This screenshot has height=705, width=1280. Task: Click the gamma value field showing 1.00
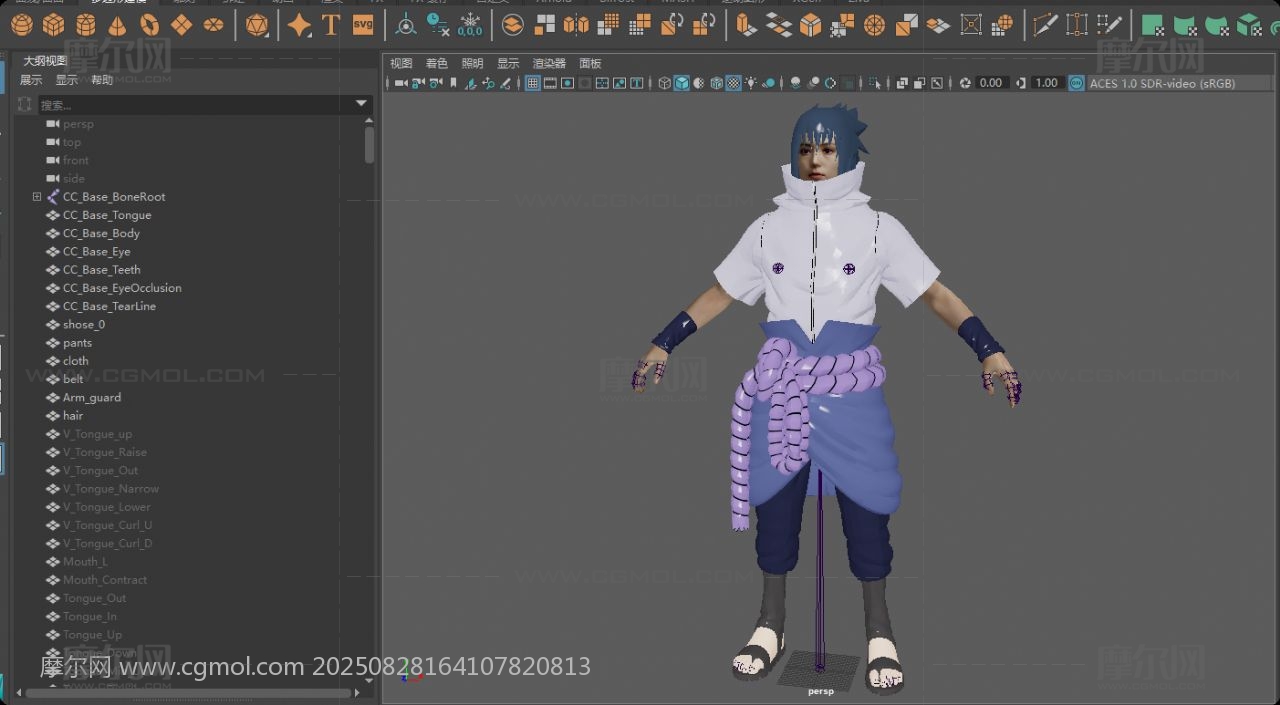click(1046, 83)
